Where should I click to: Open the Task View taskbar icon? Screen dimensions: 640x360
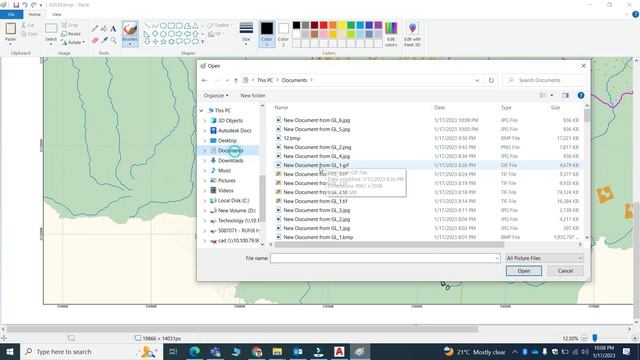tap(173, 351)
